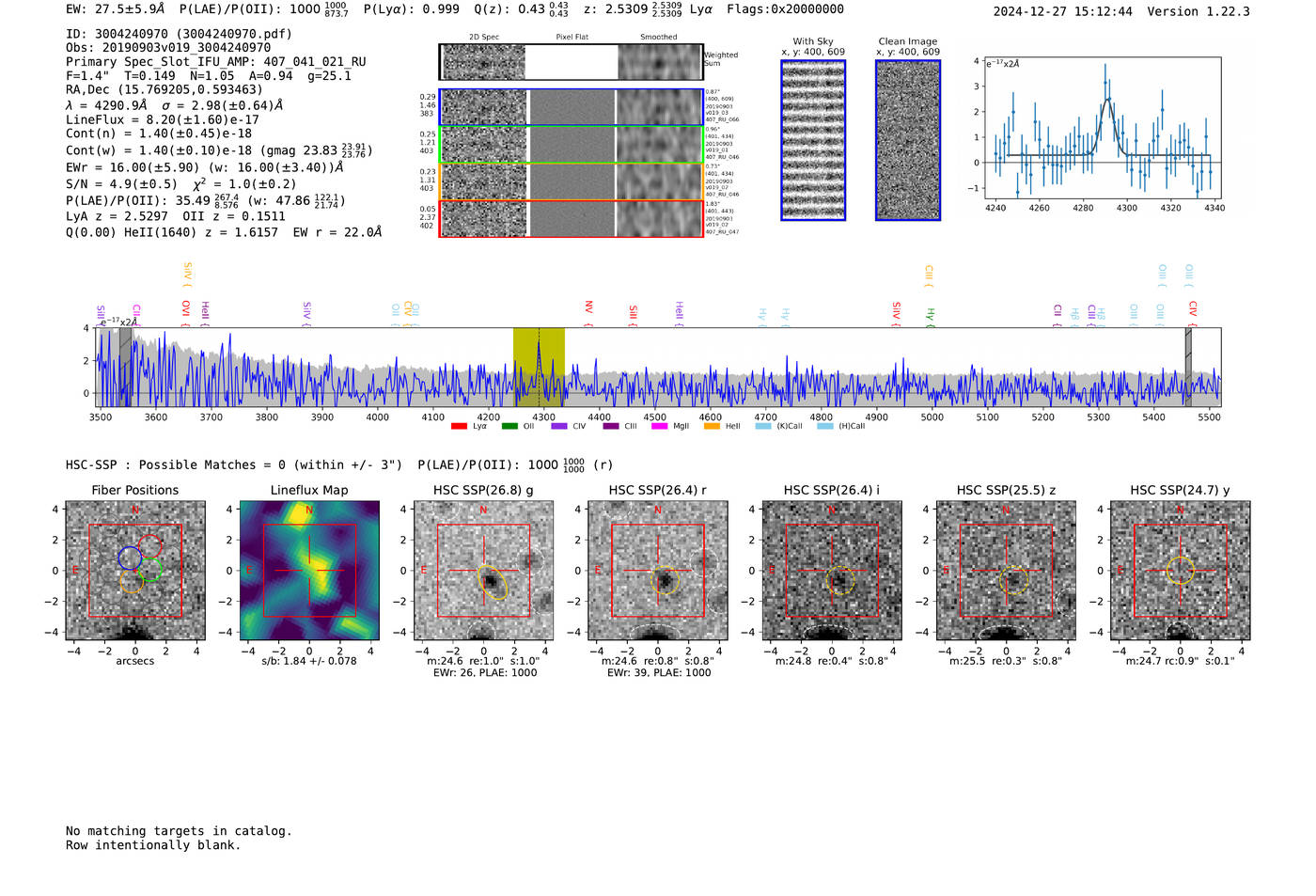1316x896 pixels.
Task: Select the green-bordered 2D spectrum fiber row
Action: (571, 144)
